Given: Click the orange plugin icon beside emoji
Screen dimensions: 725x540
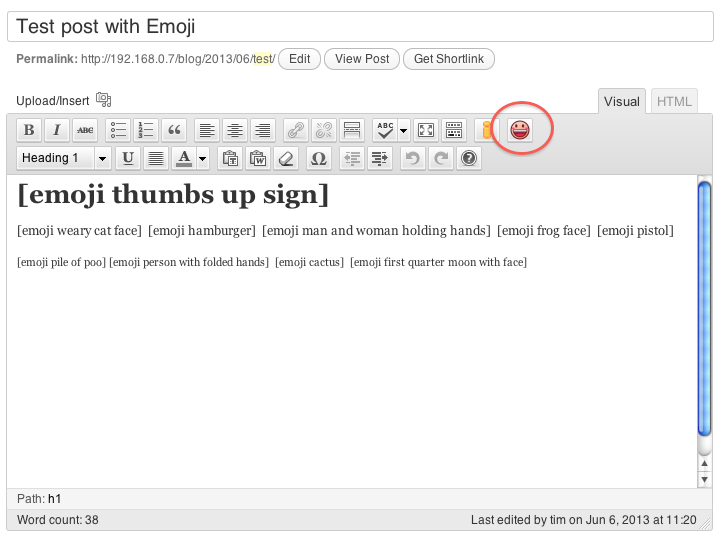Looking at the screenshot, I should [486, 130].
